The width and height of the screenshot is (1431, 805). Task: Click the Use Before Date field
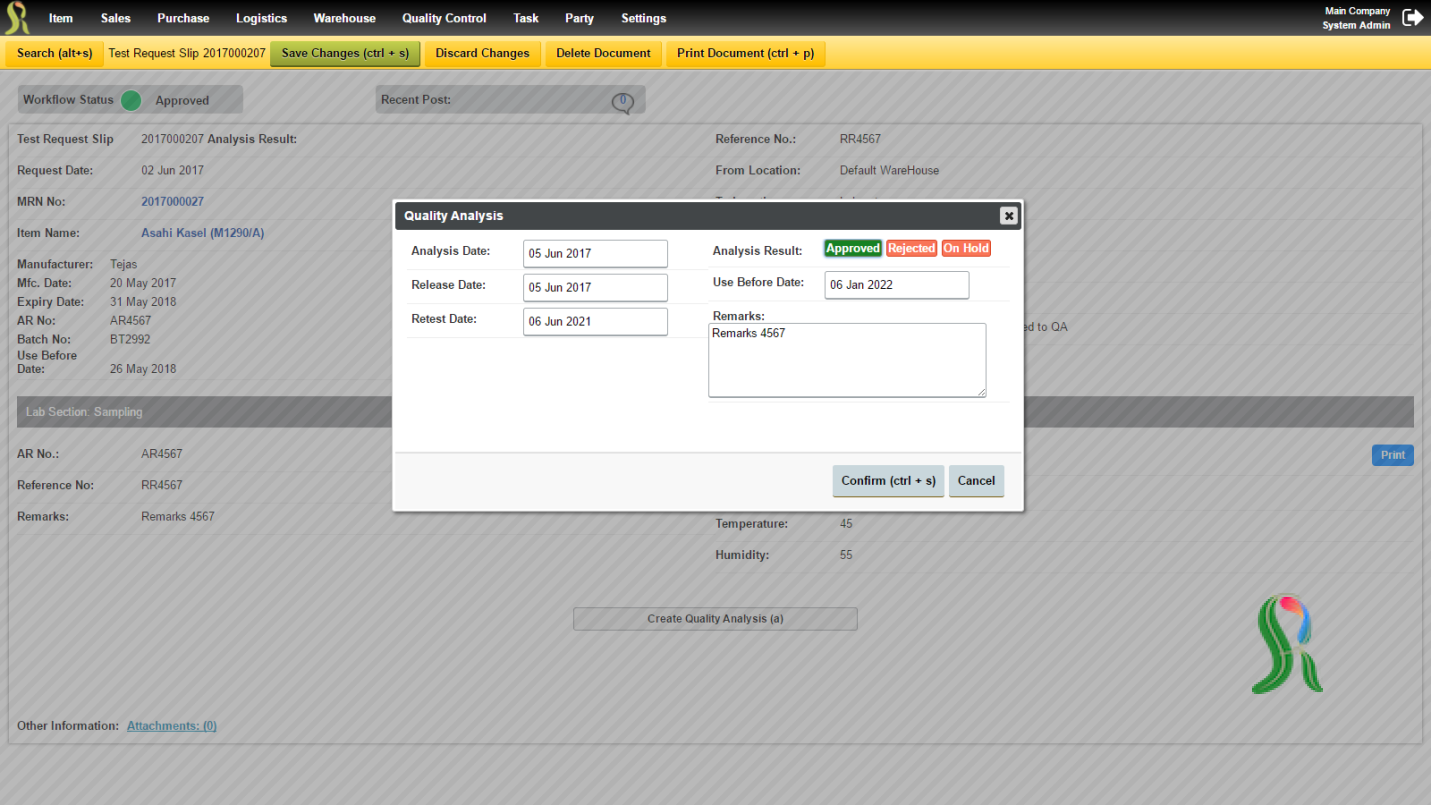897,285
